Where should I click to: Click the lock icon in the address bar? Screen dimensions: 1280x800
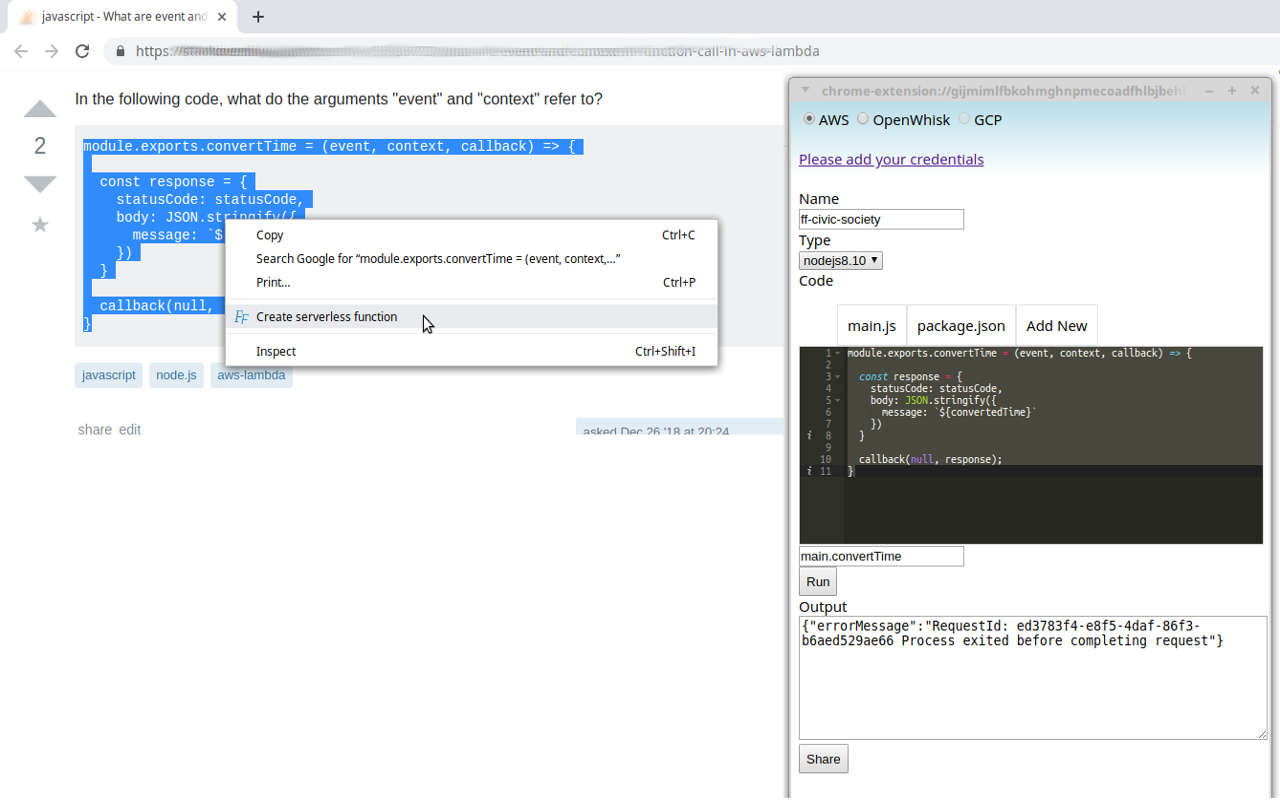coord(120,51)
